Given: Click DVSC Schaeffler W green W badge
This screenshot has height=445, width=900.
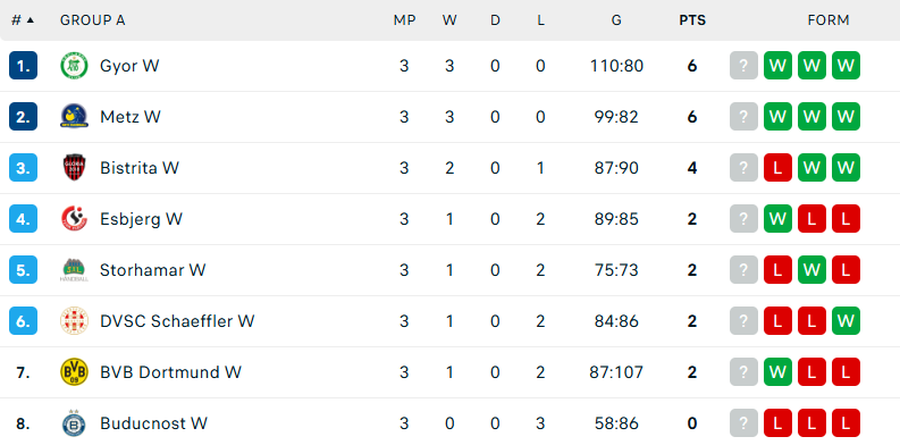Looking at the screenshot, I should click(x=845, y=321).
